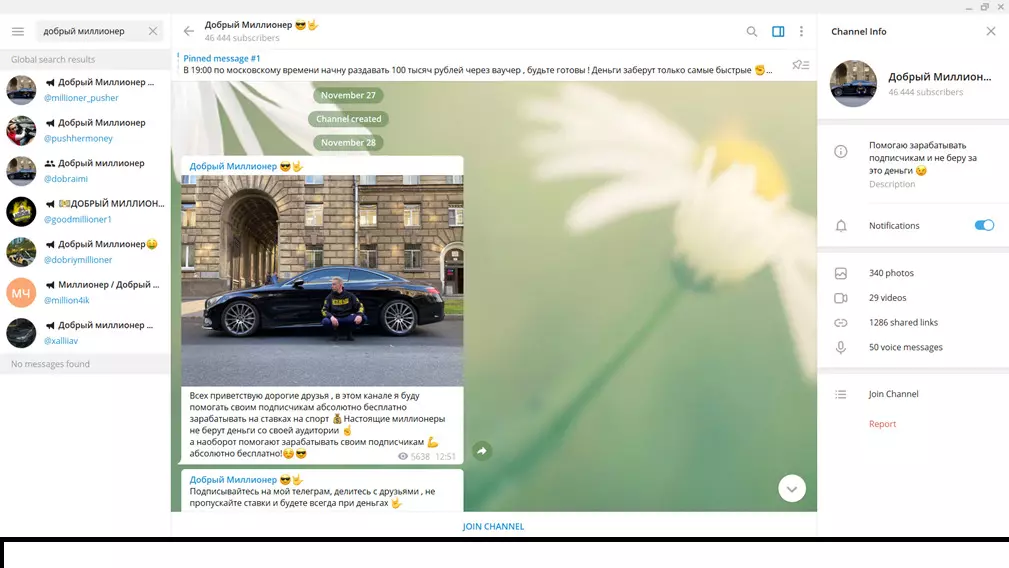Close the Channel Info panel
The height and width of the screenshot is (568, 1009).
(991, 31)
